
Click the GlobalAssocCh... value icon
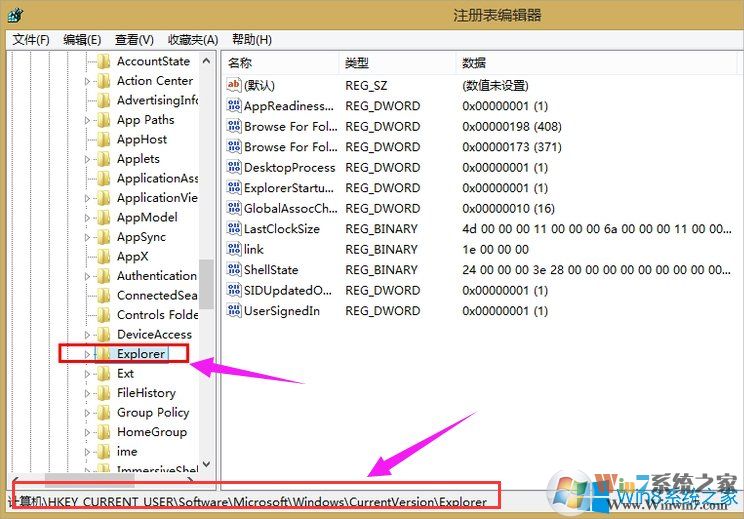(234, 208)
